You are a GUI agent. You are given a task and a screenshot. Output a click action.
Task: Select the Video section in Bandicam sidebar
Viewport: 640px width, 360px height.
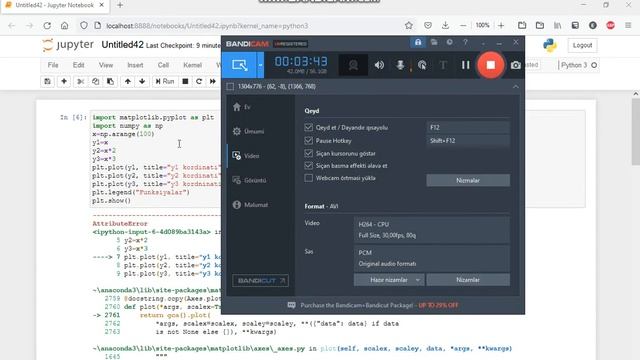(246, 156)
